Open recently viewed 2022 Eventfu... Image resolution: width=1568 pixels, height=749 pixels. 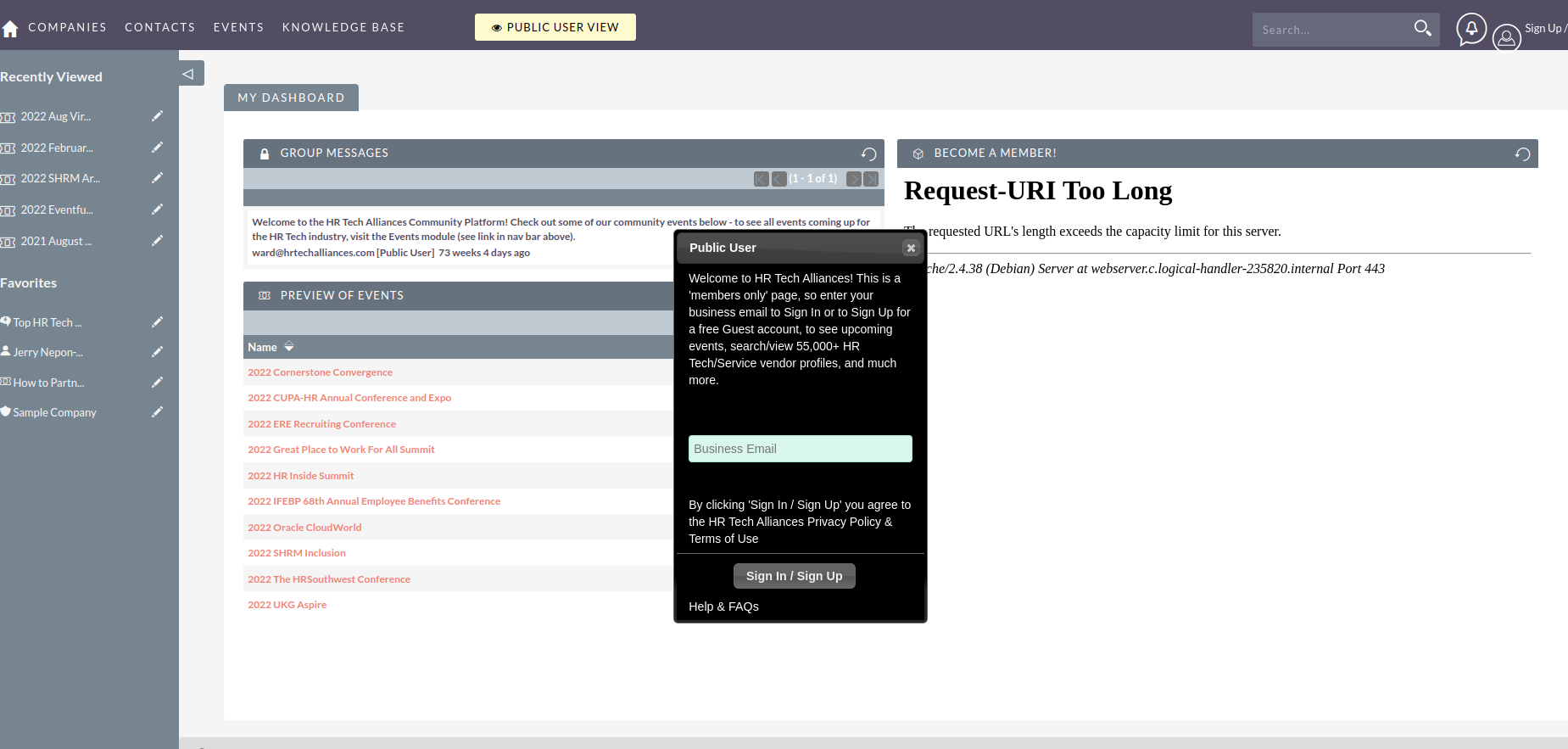coord(57,210)
